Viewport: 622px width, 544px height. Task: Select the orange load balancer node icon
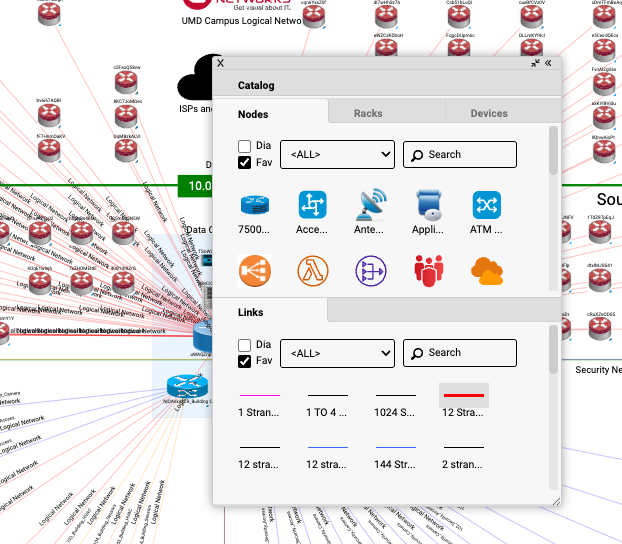coord(255,270)
